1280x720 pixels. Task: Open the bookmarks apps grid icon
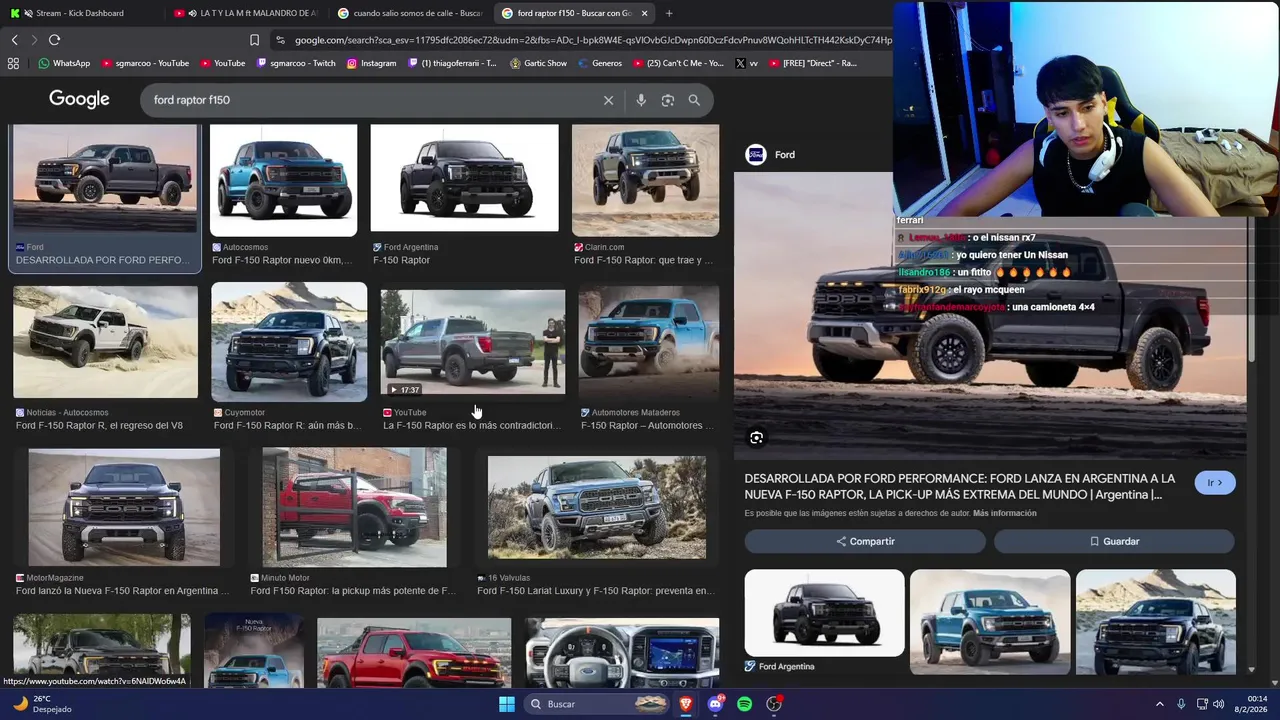coord(13,63)
